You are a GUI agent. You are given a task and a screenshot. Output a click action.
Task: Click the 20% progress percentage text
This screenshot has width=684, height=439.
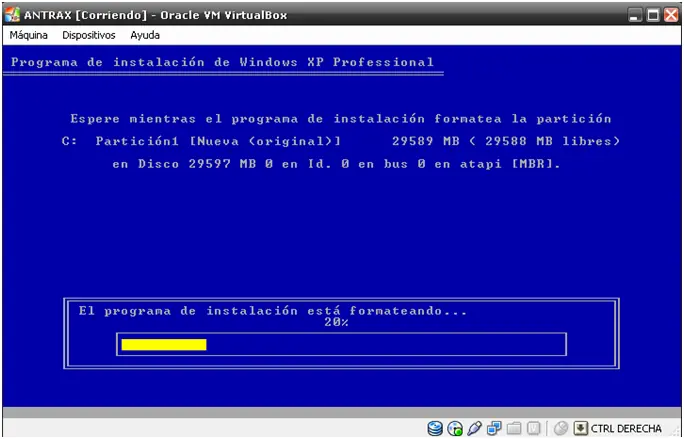coord(336,322)
